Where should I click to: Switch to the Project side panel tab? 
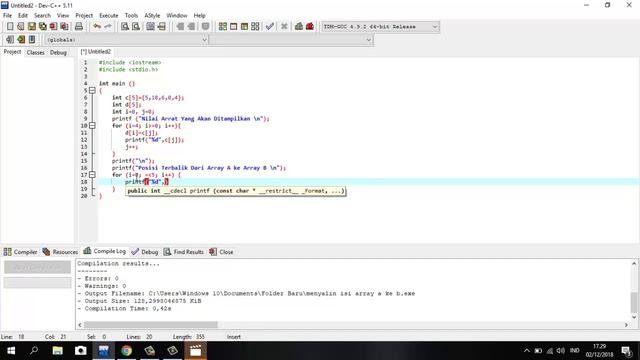pos(12,52)
